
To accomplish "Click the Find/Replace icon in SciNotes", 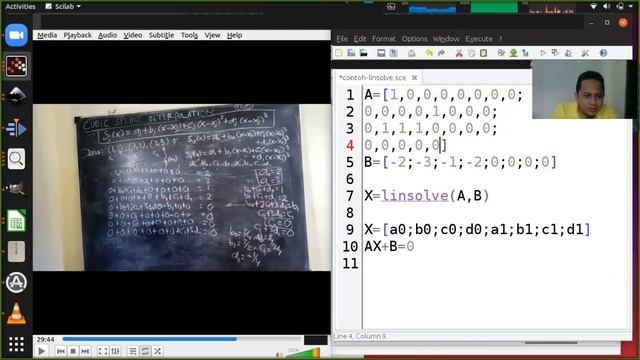I will [501, 53].
